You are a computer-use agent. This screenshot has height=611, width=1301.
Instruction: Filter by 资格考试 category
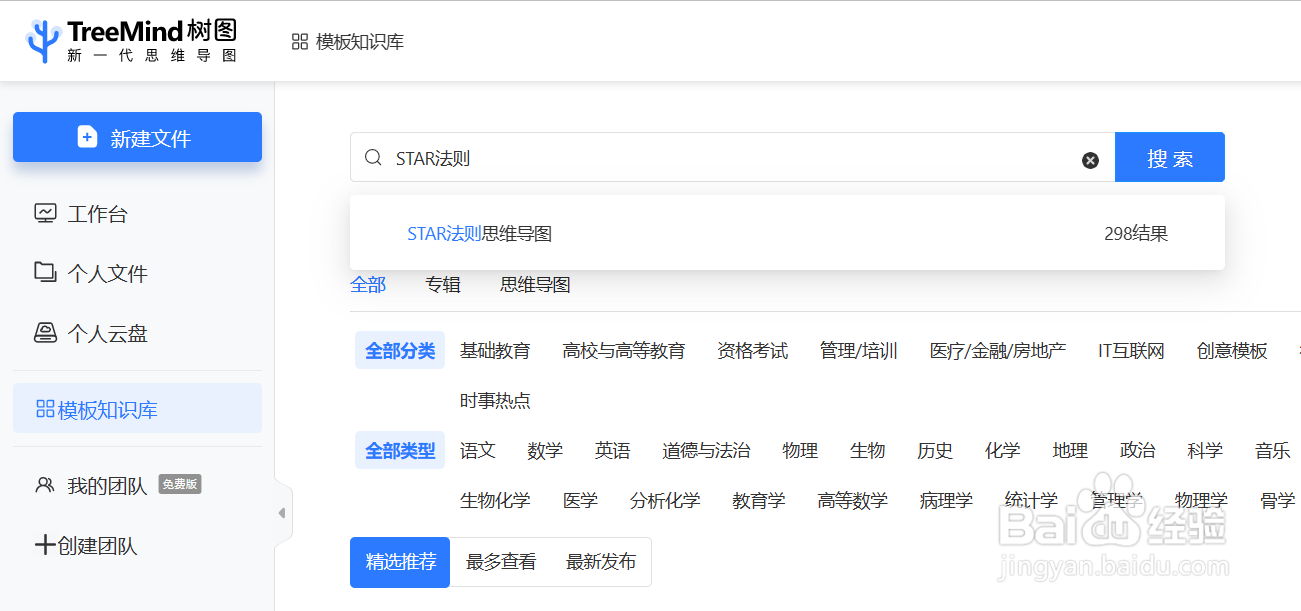[x=752, y=351]
